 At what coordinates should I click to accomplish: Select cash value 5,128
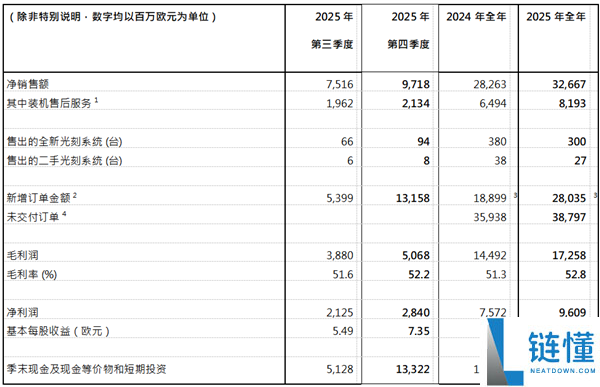coord(340,369)
